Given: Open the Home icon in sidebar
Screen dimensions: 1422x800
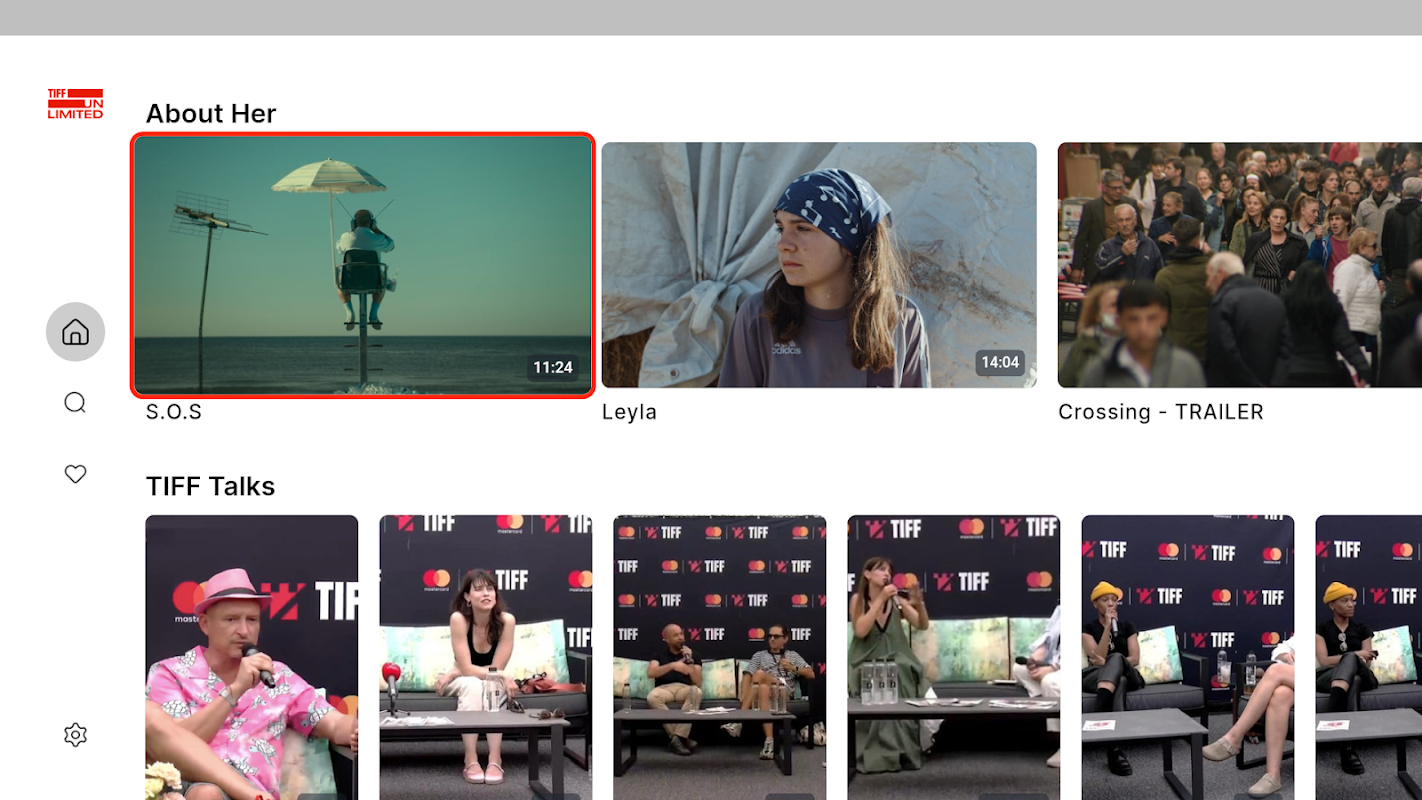Looking at the screenshot, I should 75,332.
